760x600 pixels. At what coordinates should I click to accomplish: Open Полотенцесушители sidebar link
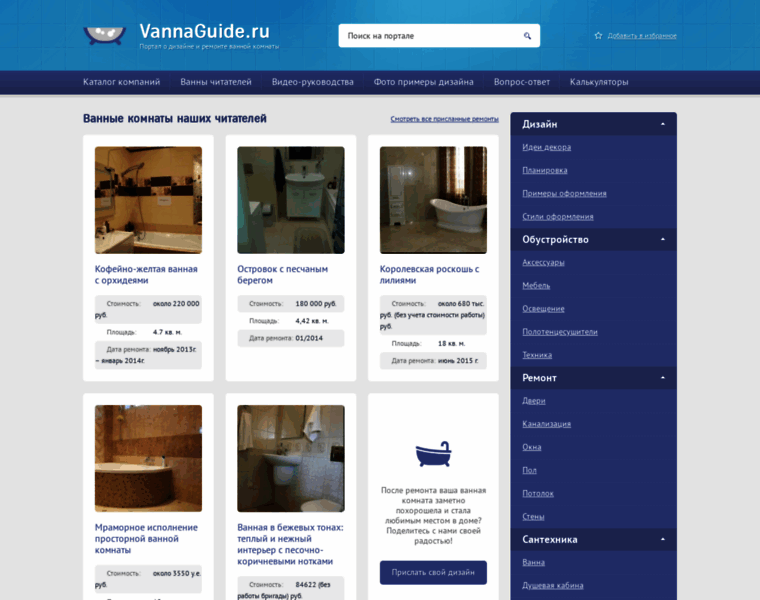pyautogui.click(x=560, y=332)
